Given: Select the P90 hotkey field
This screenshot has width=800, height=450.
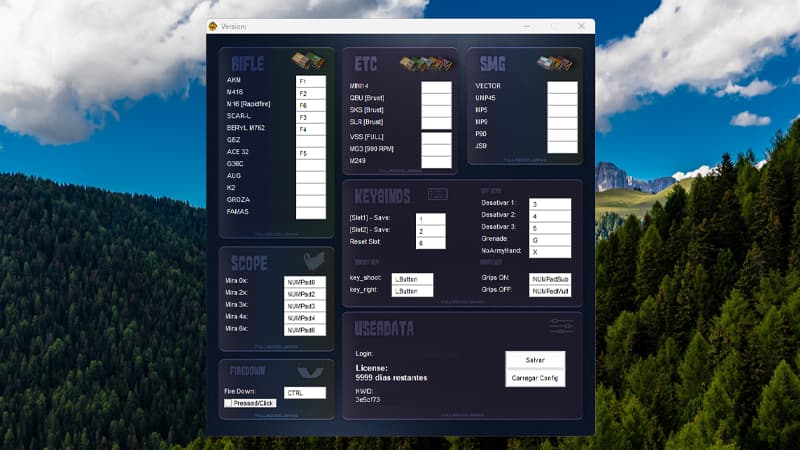Looking at the screenshot, I should coord(562,135).
